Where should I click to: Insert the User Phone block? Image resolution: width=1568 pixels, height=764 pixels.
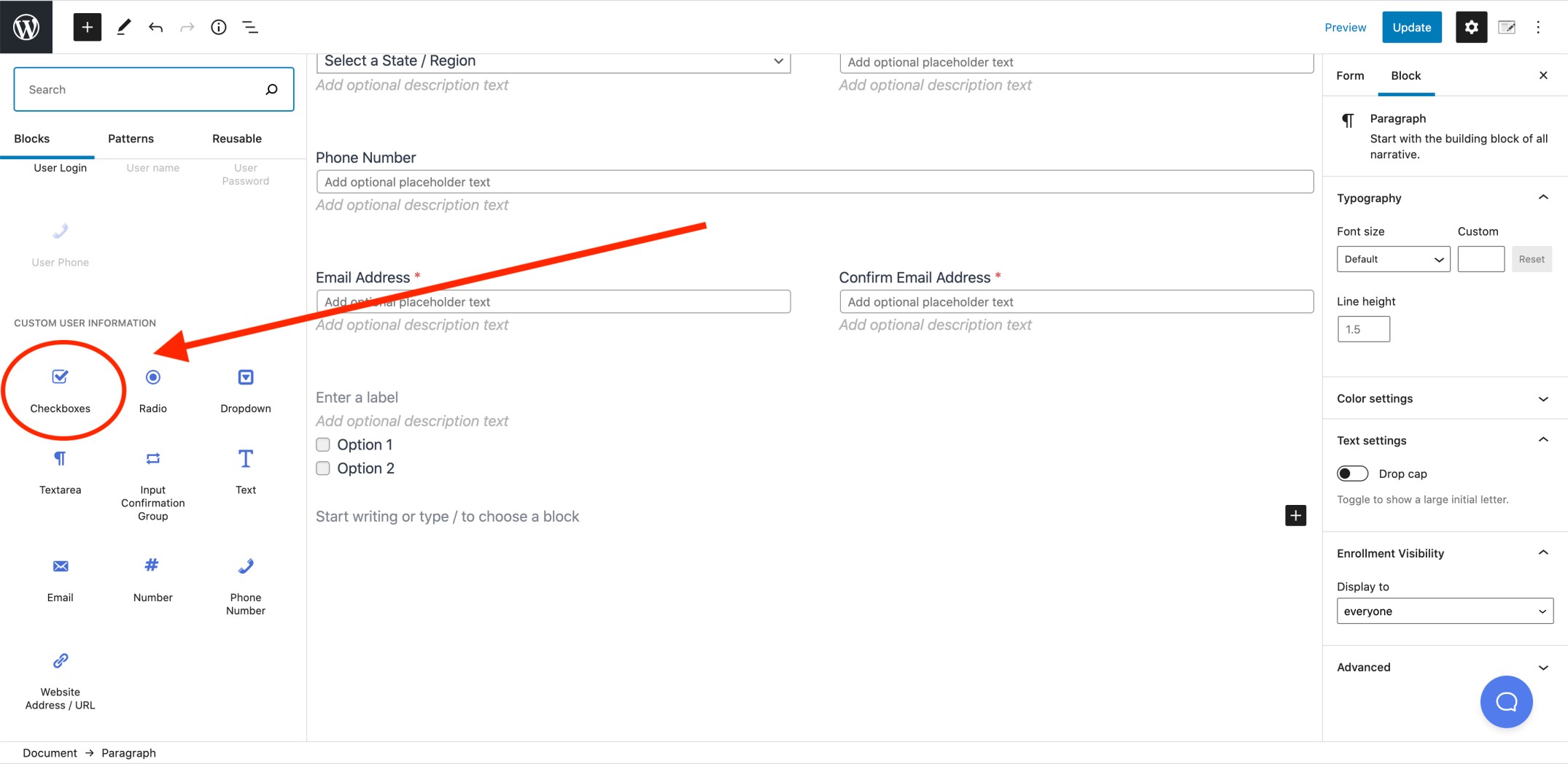pyautogui.click(x=60, y=245)
